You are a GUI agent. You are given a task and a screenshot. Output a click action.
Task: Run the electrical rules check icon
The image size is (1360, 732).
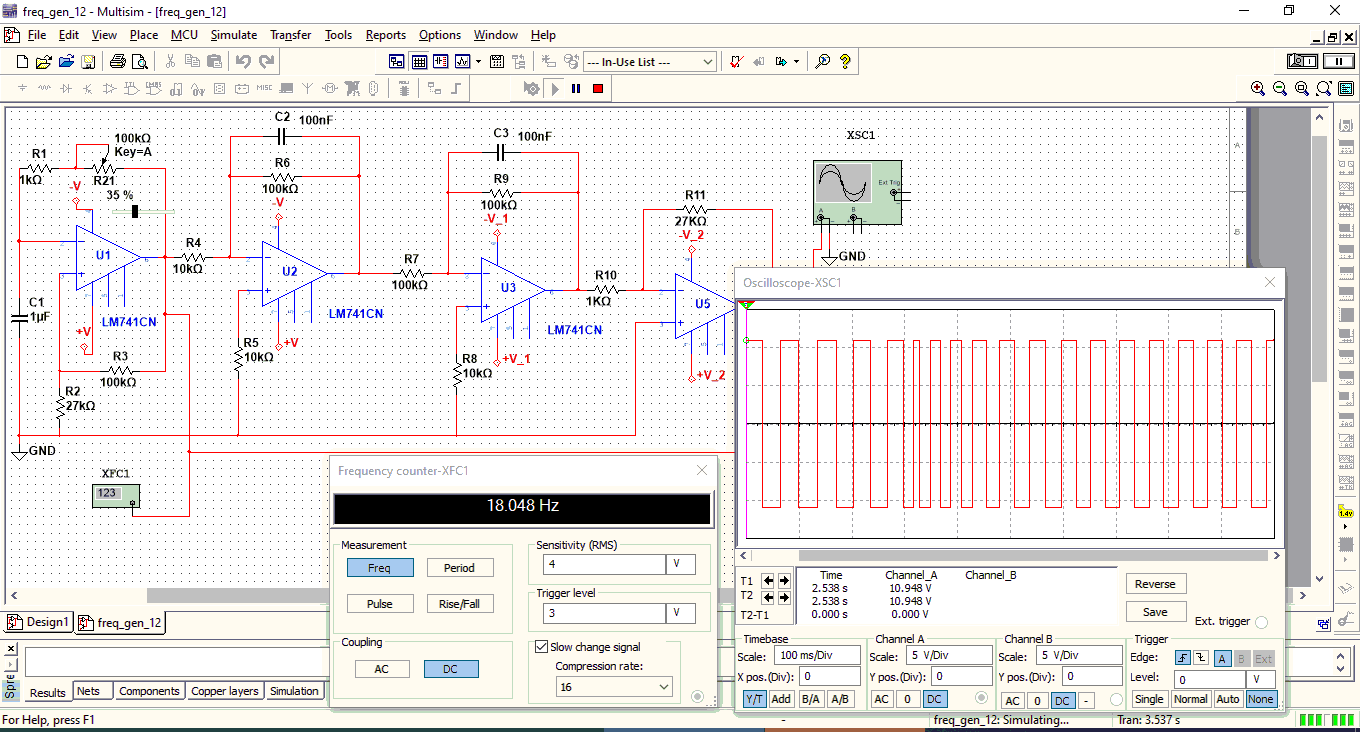pyautogui.click(x=736, y=62)
